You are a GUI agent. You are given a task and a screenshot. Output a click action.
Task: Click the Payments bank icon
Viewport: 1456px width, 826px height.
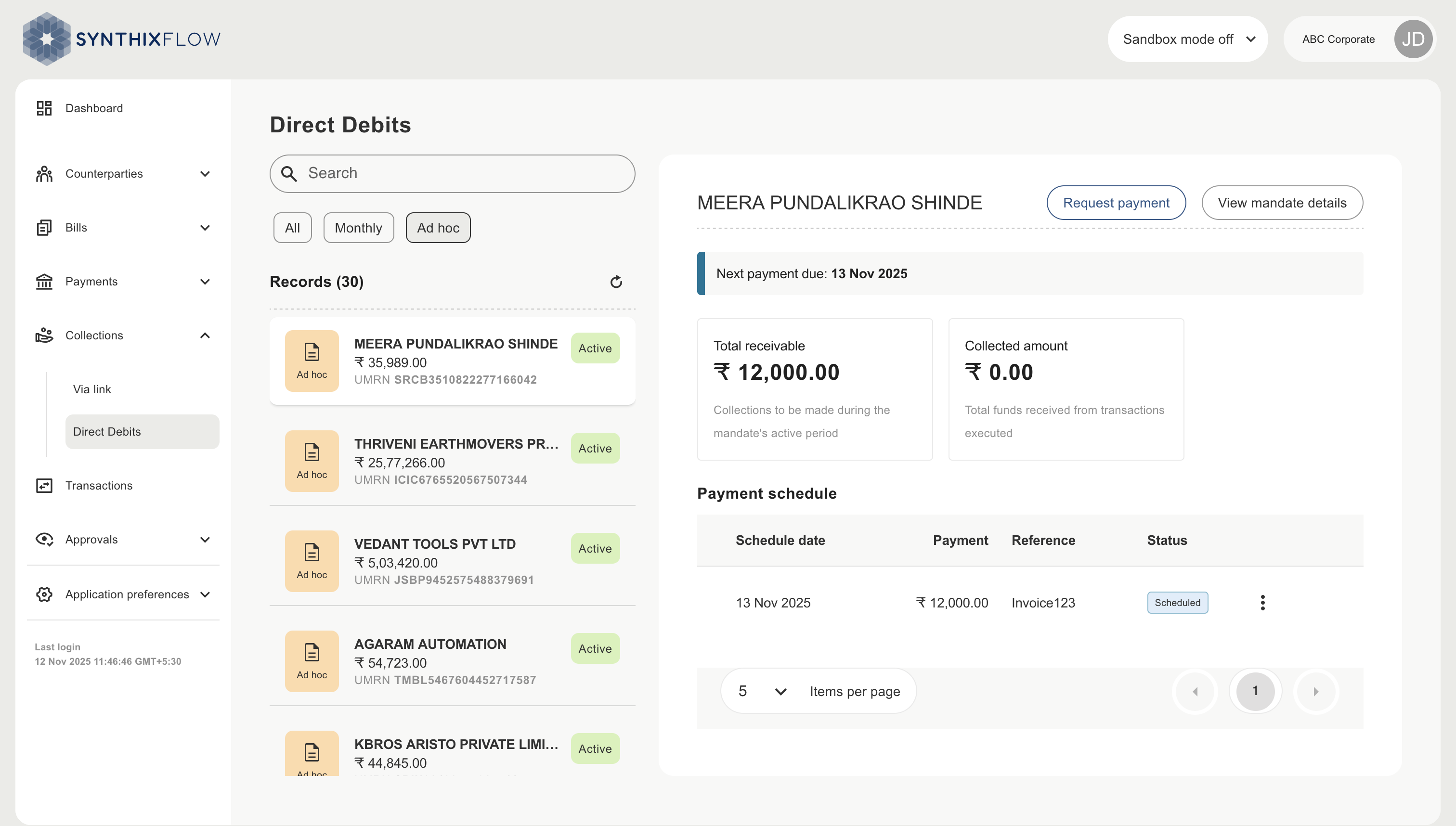click(44, 282)
